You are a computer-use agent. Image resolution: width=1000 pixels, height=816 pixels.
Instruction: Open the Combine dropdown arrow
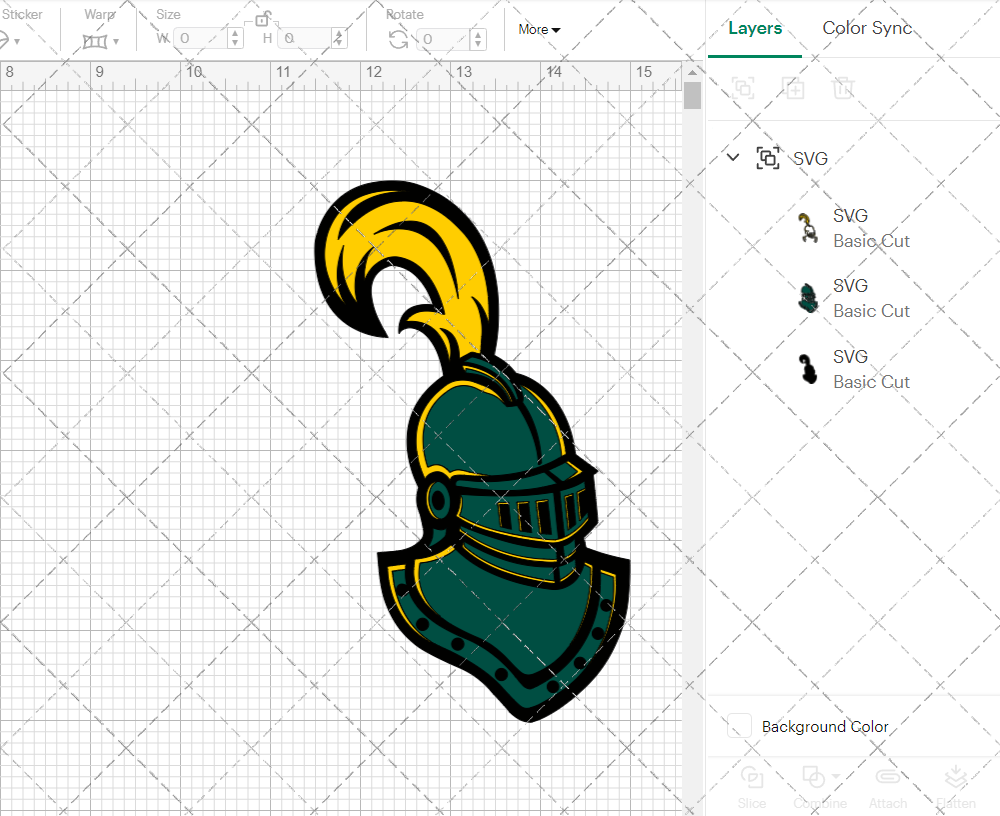(x=835, y=776)
